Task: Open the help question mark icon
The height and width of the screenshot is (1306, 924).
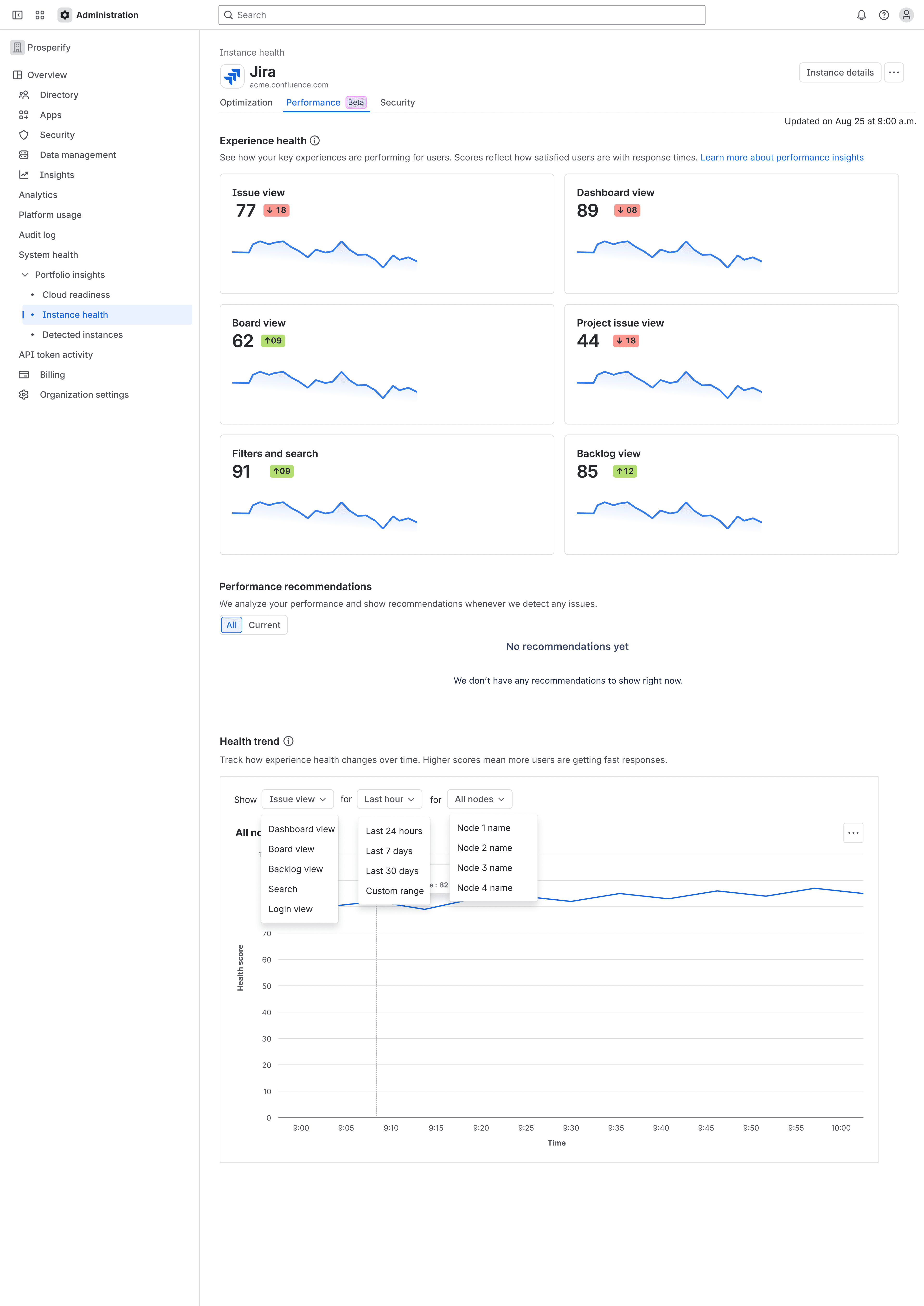Action: click(884, 15)
